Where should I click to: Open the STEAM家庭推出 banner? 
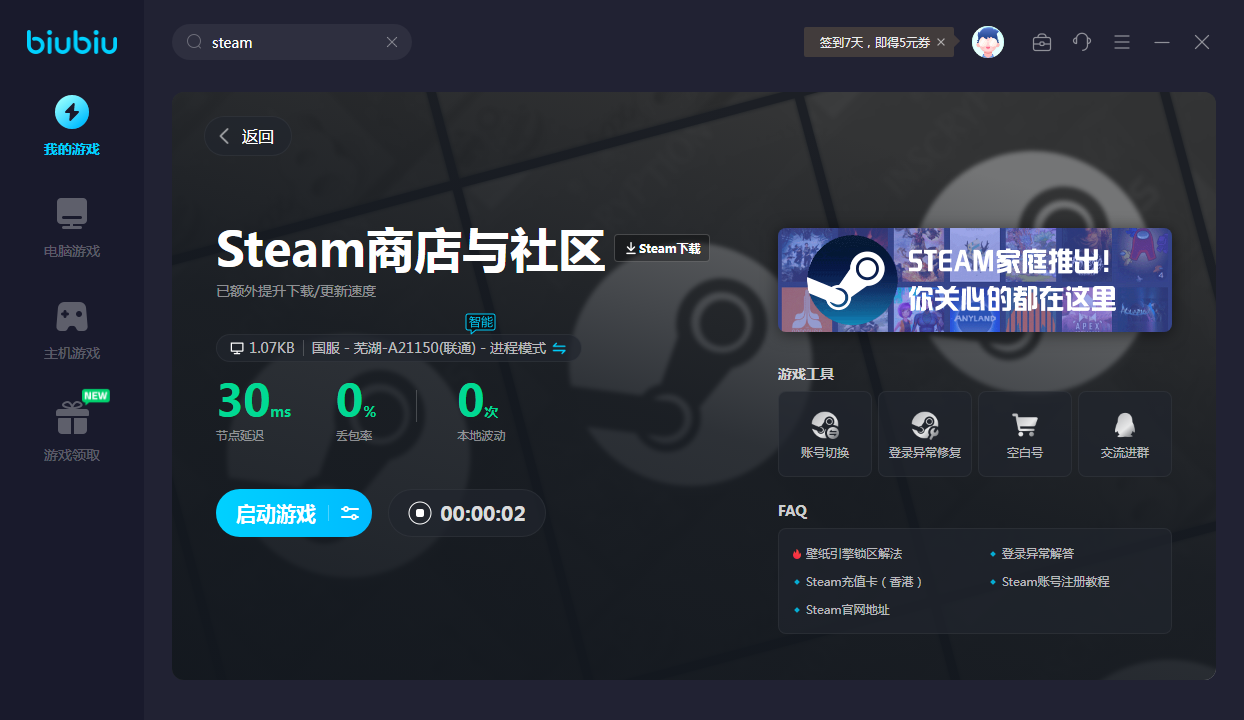pos(975,280)
